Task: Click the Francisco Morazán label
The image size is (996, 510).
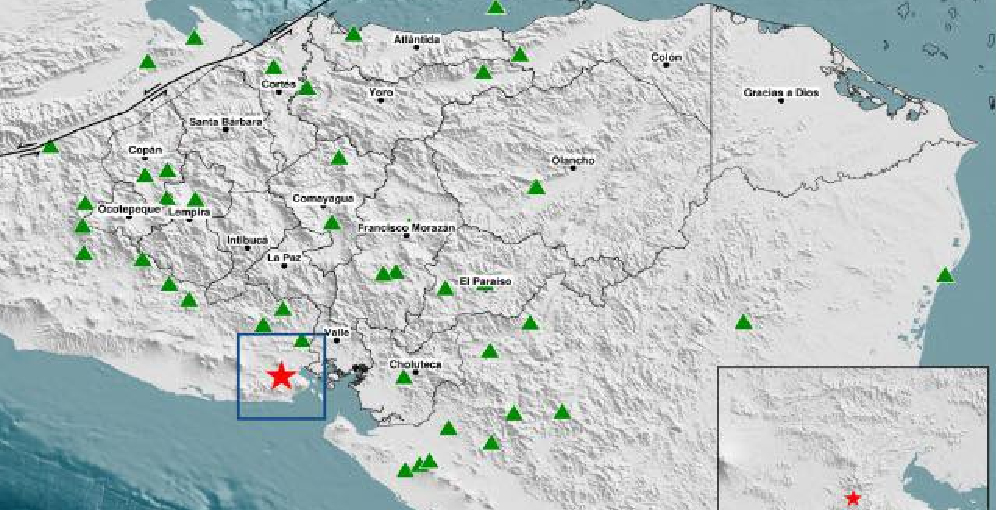Action: point(407,228)
